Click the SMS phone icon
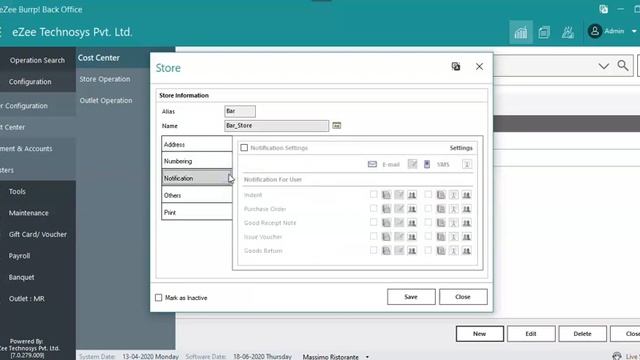 427,164
